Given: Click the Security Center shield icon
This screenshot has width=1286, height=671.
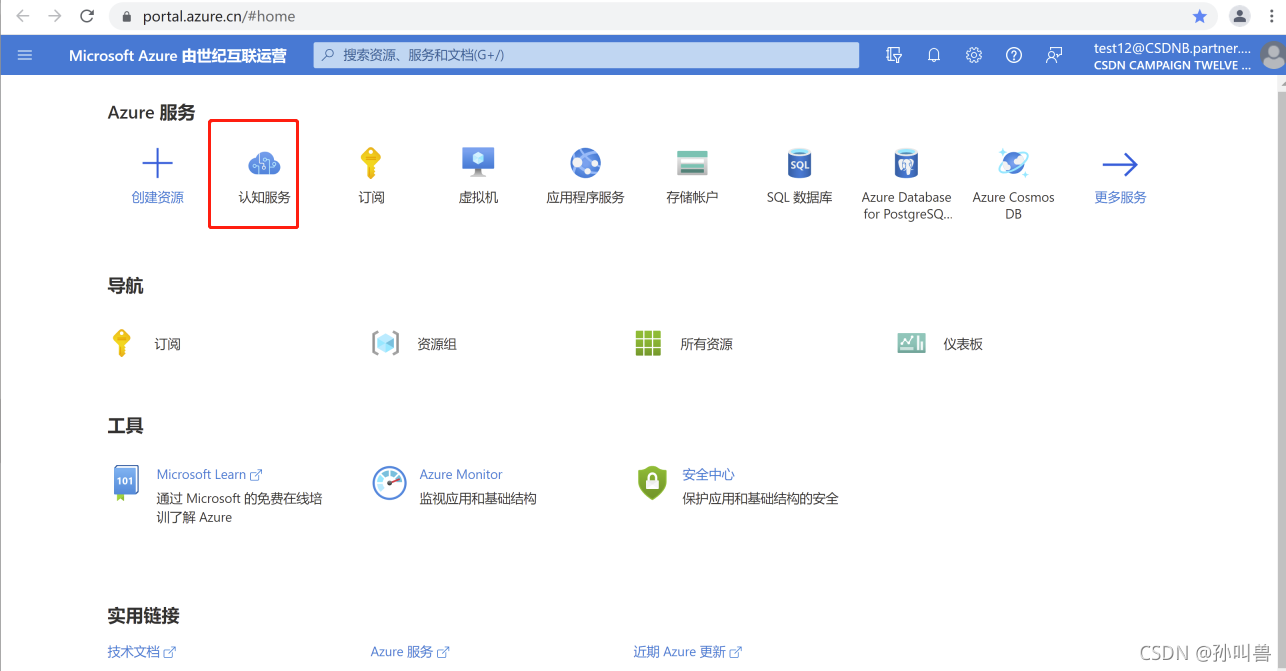Looking at the screenshot, I should click(x=652, y=482).
